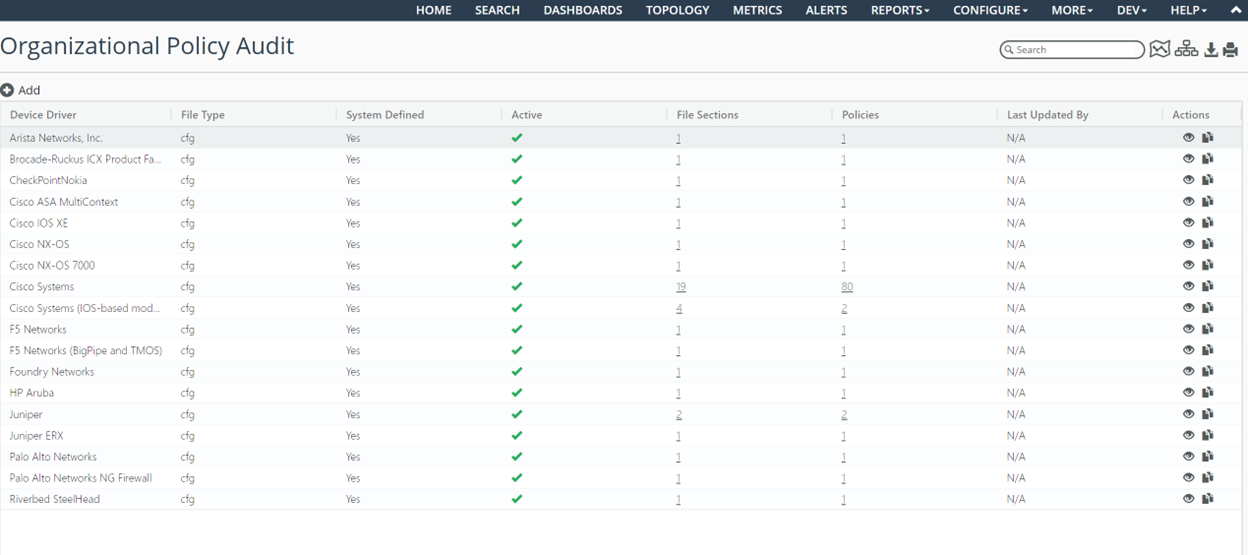1248x555 pixels.
Task: Click copy icon for Riverbed SteelHead
Action: [1208, 498]
